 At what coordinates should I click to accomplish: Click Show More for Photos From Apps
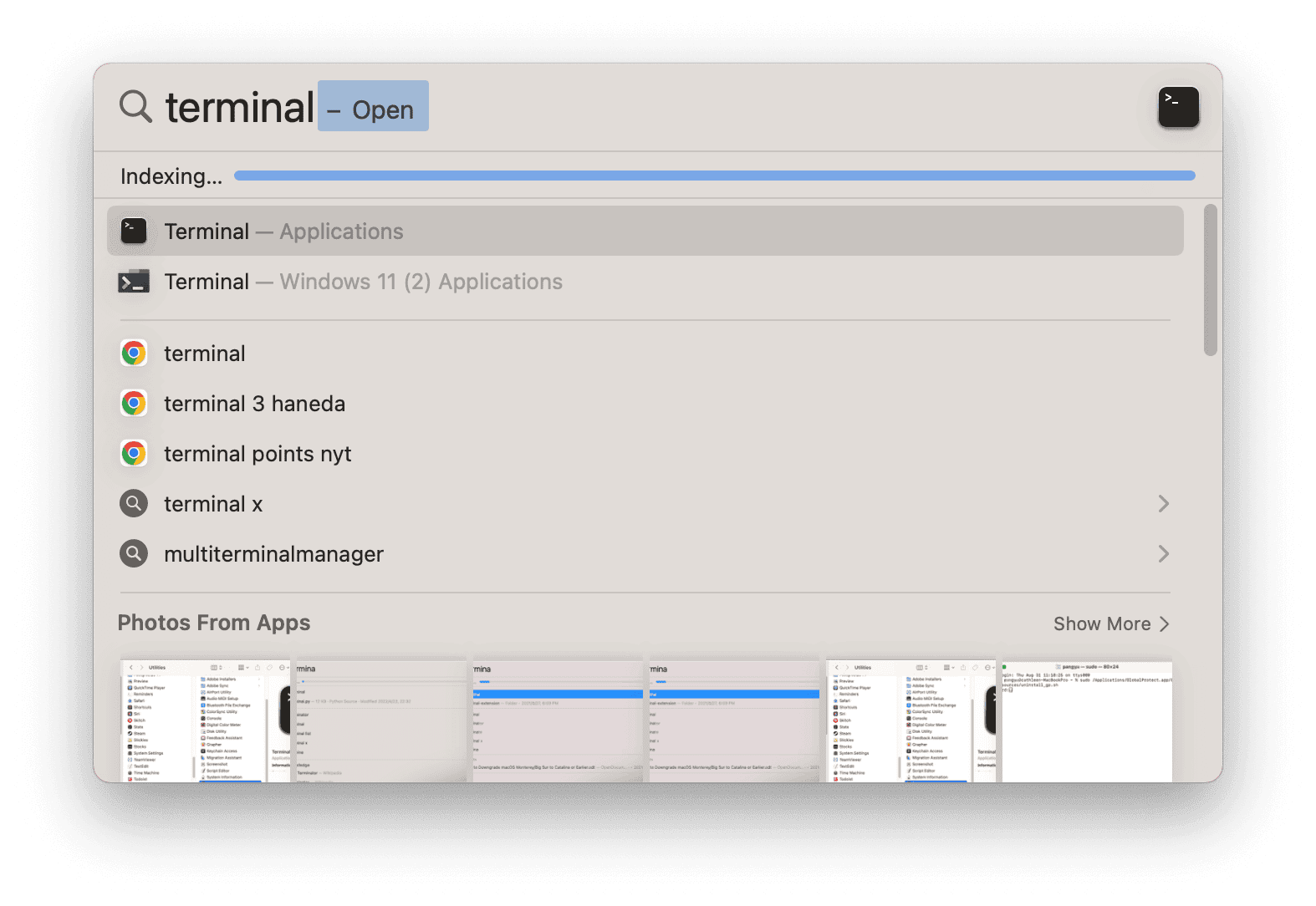click(1111, 624)
